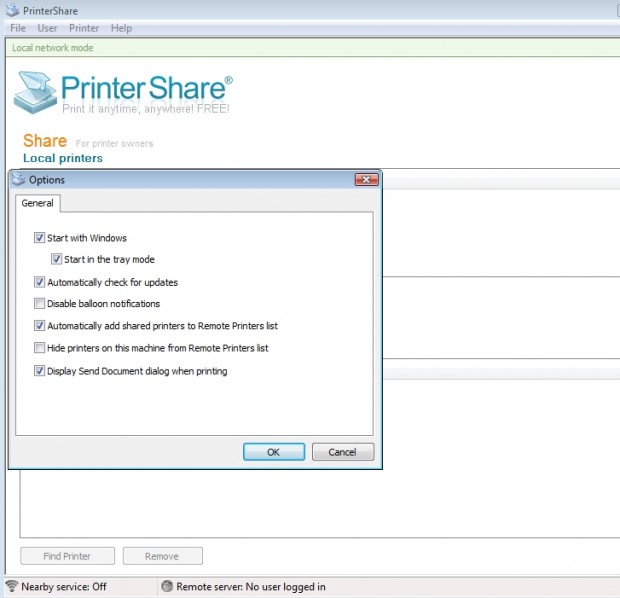Confirm options with OK button
This screenshot has height=598, width=620.
tap(274, 452)
